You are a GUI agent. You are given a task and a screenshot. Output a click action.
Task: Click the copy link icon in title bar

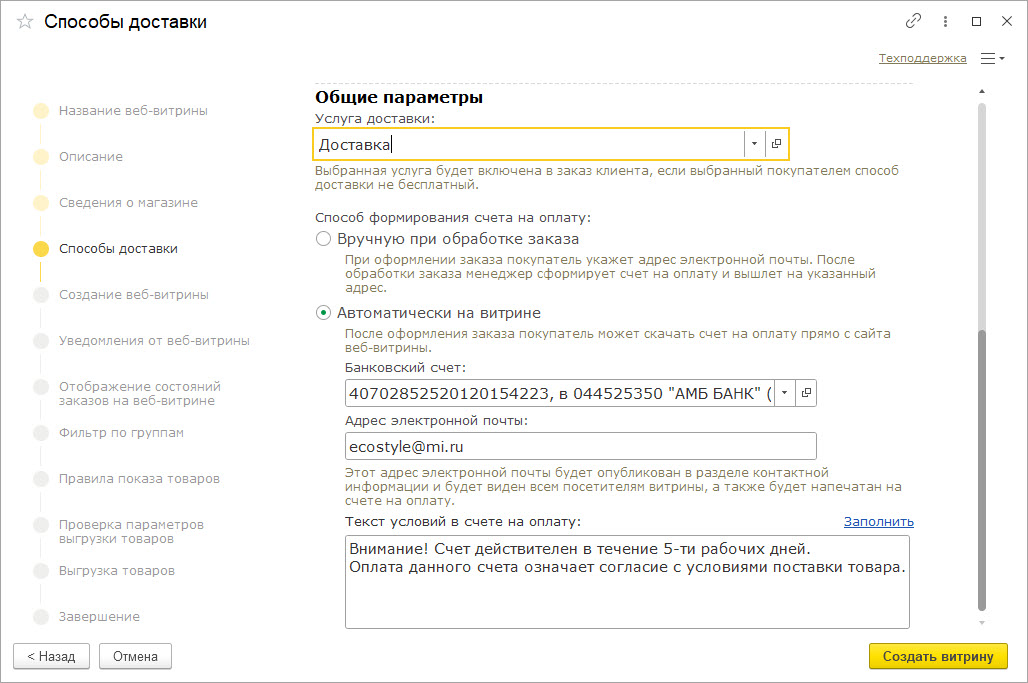coord(913,21)
